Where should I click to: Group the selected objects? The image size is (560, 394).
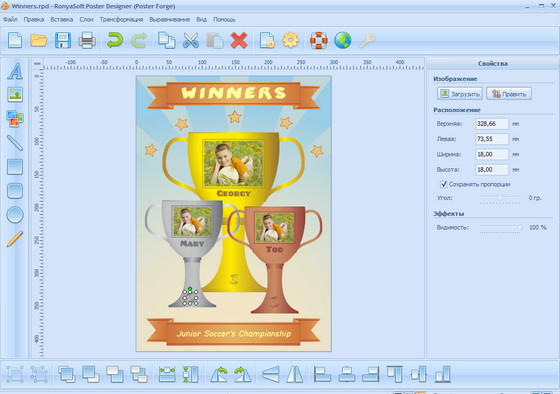[x=15, y=374]
